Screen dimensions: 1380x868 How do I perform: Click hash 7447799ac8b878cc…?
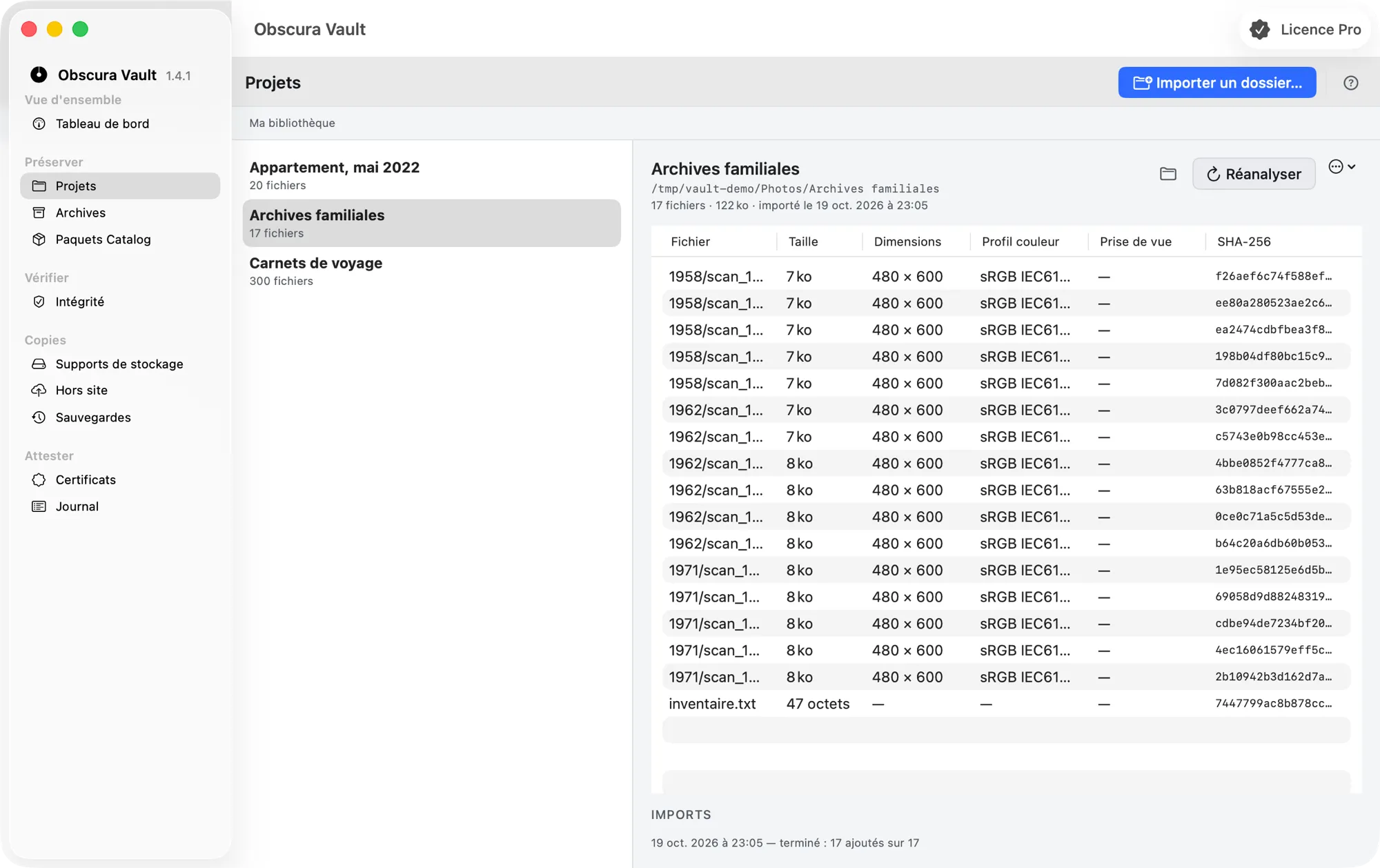(x=1274, y=704)
